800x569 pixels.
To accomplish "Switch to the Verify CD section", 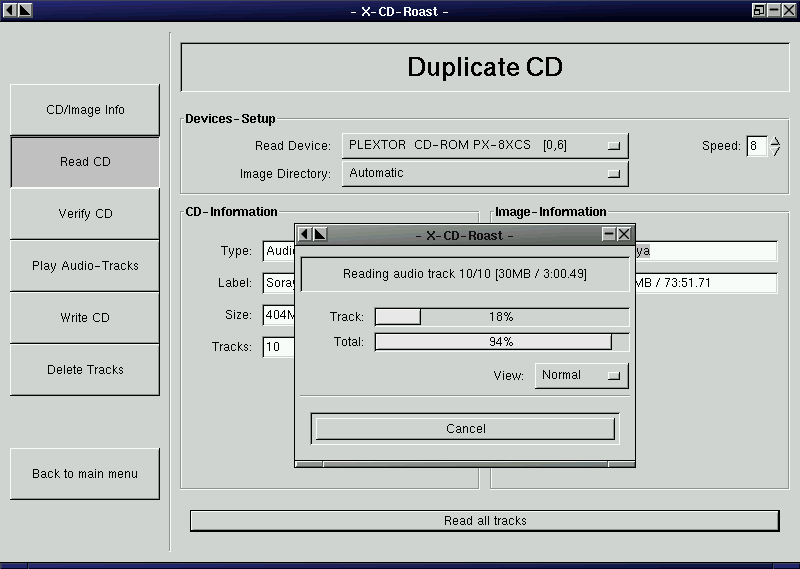I will [x=85, y=214].
